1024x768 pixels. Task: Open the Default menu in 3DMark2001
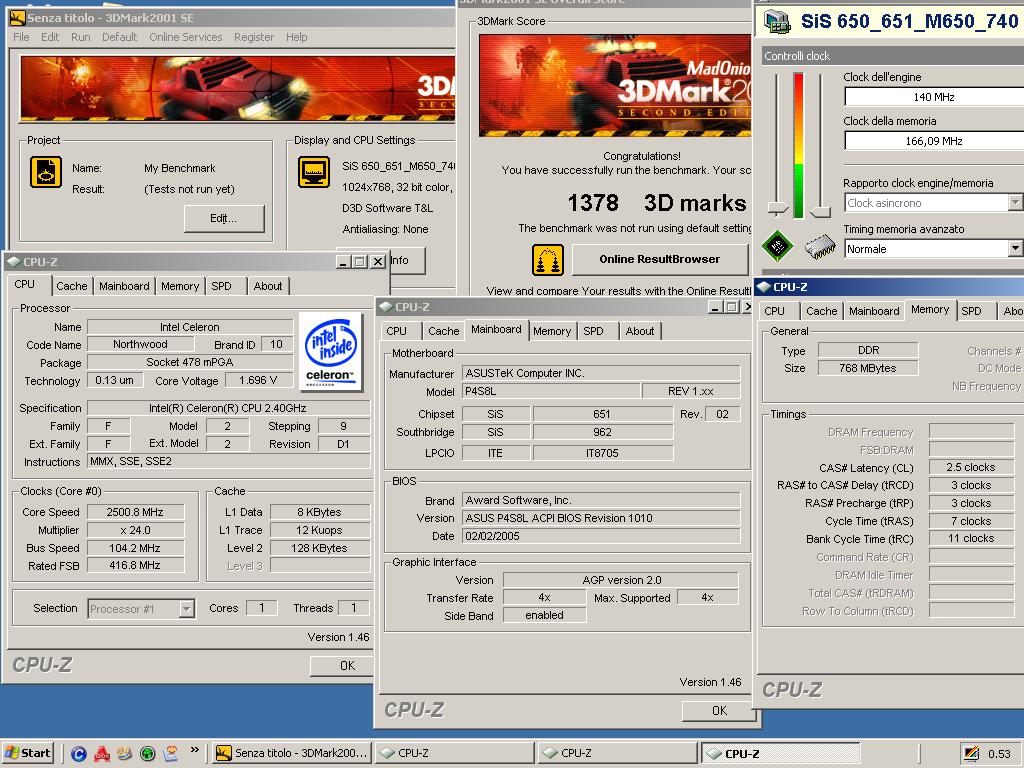[x=120, y=37]
